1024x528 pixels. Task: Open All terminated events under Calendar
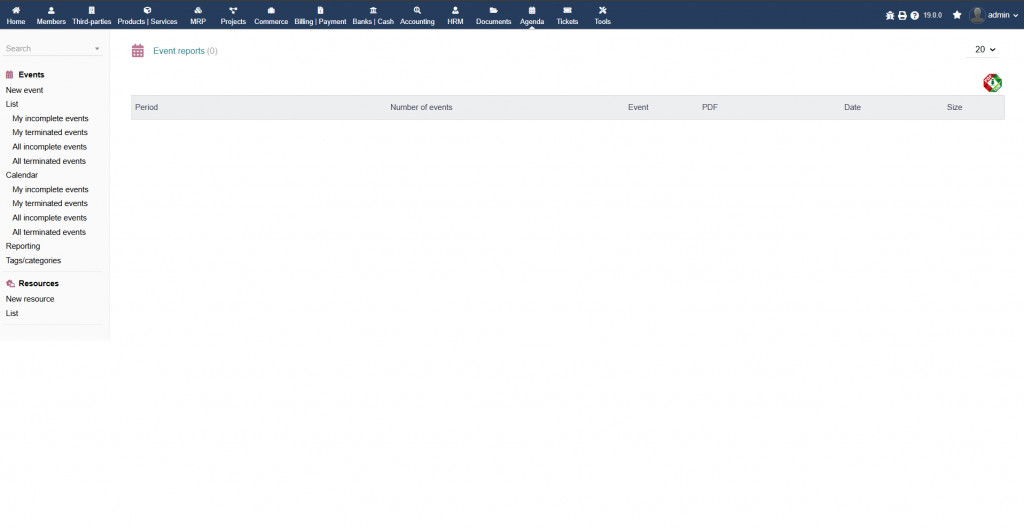point(49,232)
